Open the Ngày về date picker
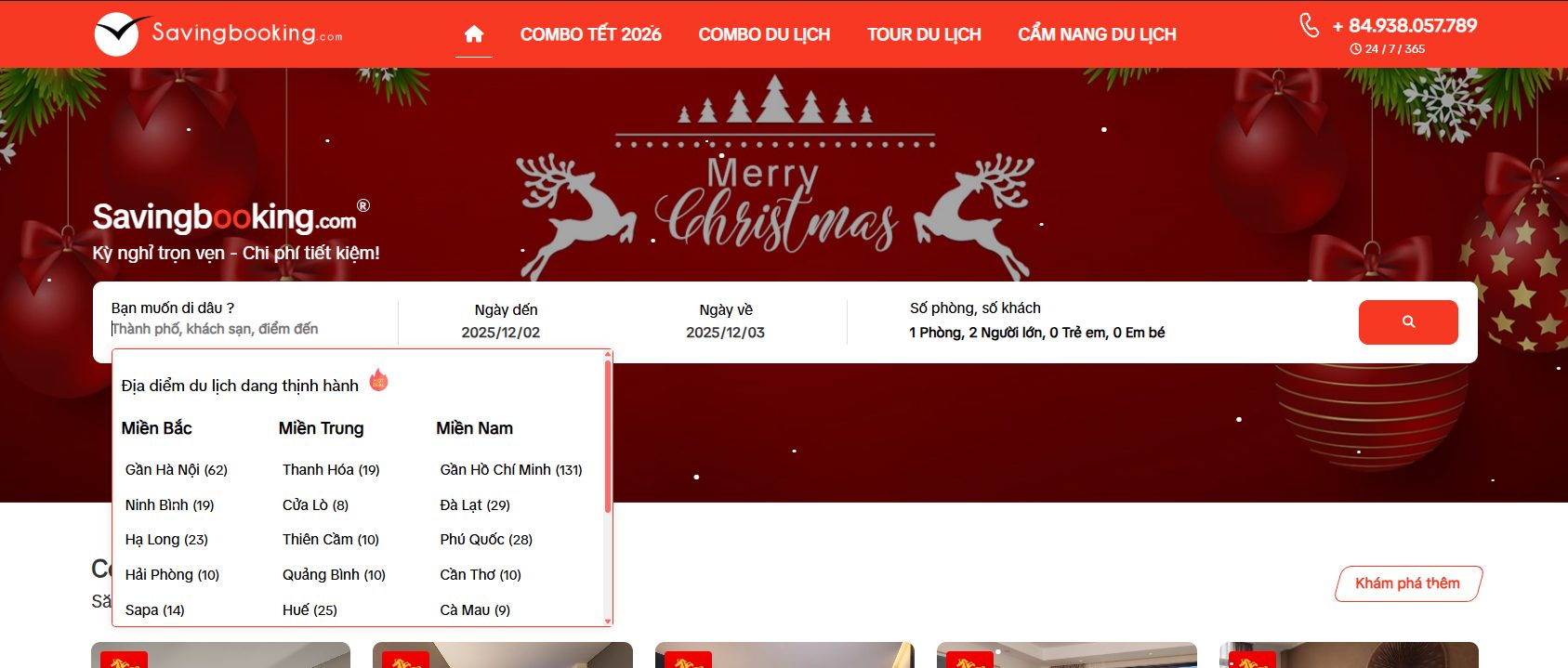1568x668 pixels. click(726, 321)
